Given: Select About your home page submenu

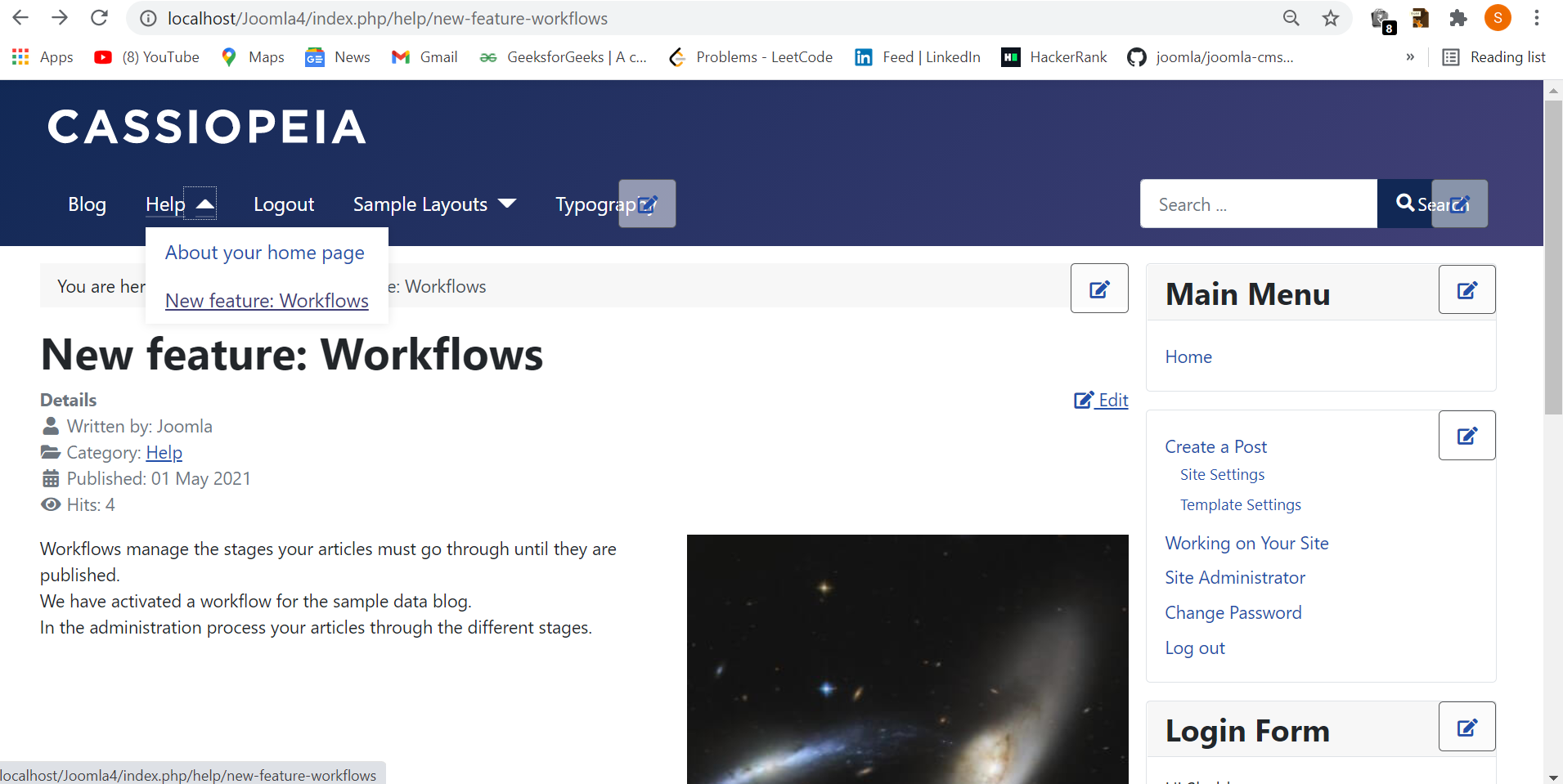Looking at the screenshot, I should [x=265, y=253].
